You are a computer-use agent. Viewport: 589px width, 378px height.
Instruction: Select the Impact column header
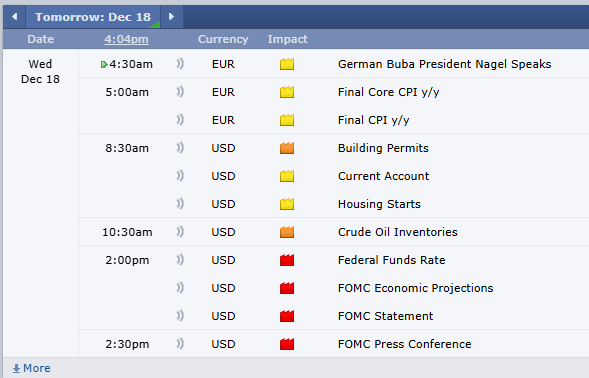point(288,39)
